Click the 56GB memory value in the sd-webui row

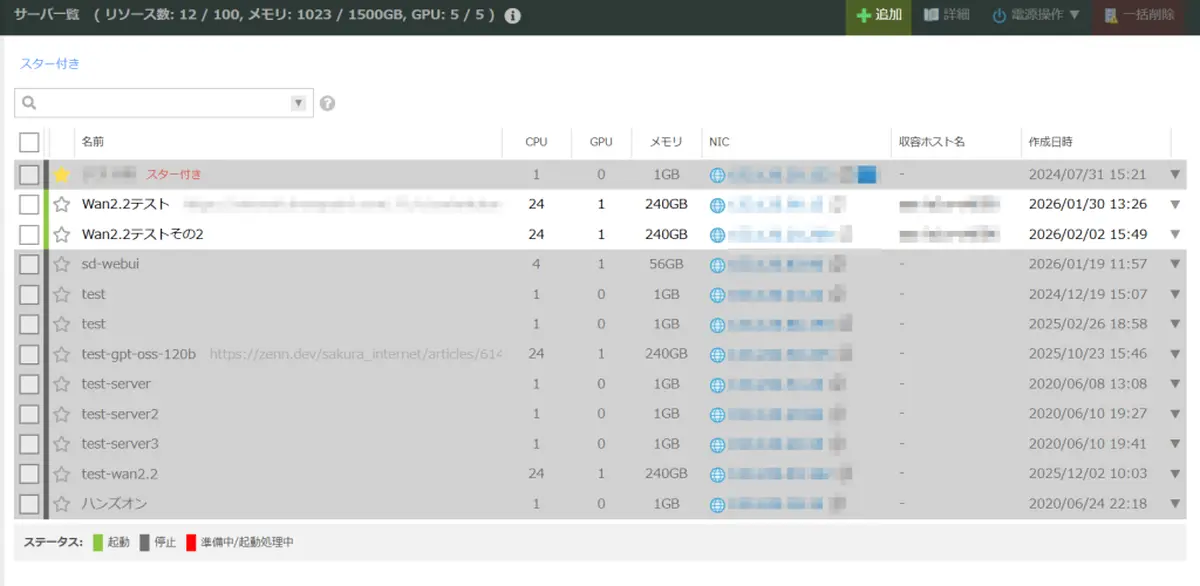point(664,265)
